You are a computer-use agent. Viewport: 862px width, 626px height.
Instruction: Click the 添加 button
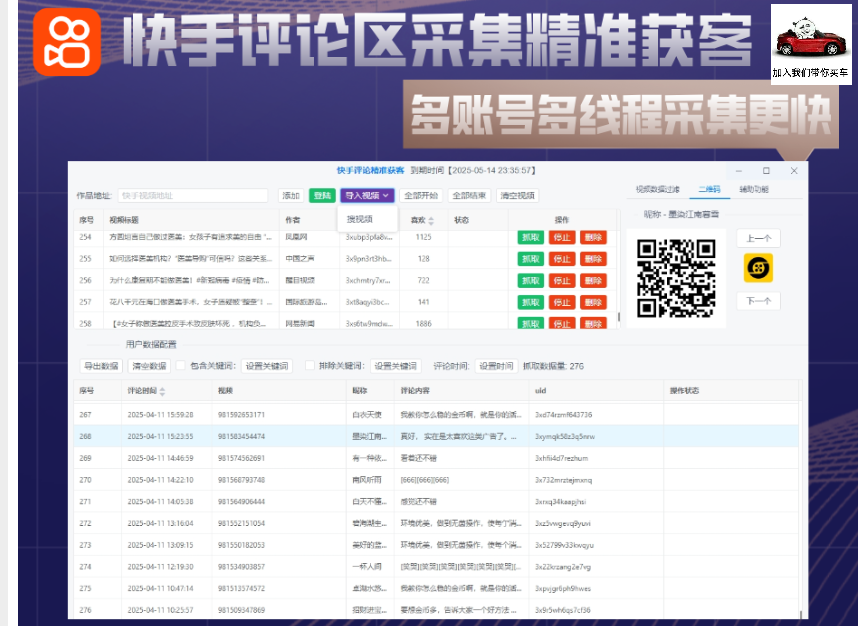(291, 196)
